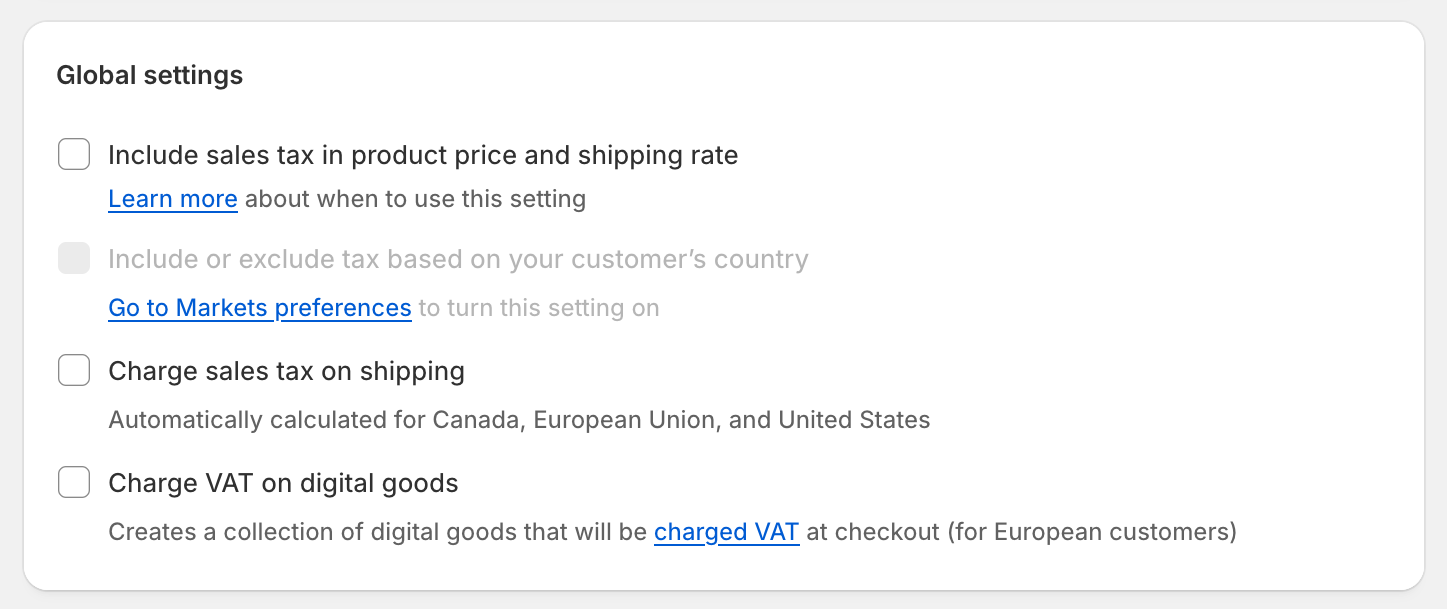Click the disabled country-based tax checkbox

74,258
